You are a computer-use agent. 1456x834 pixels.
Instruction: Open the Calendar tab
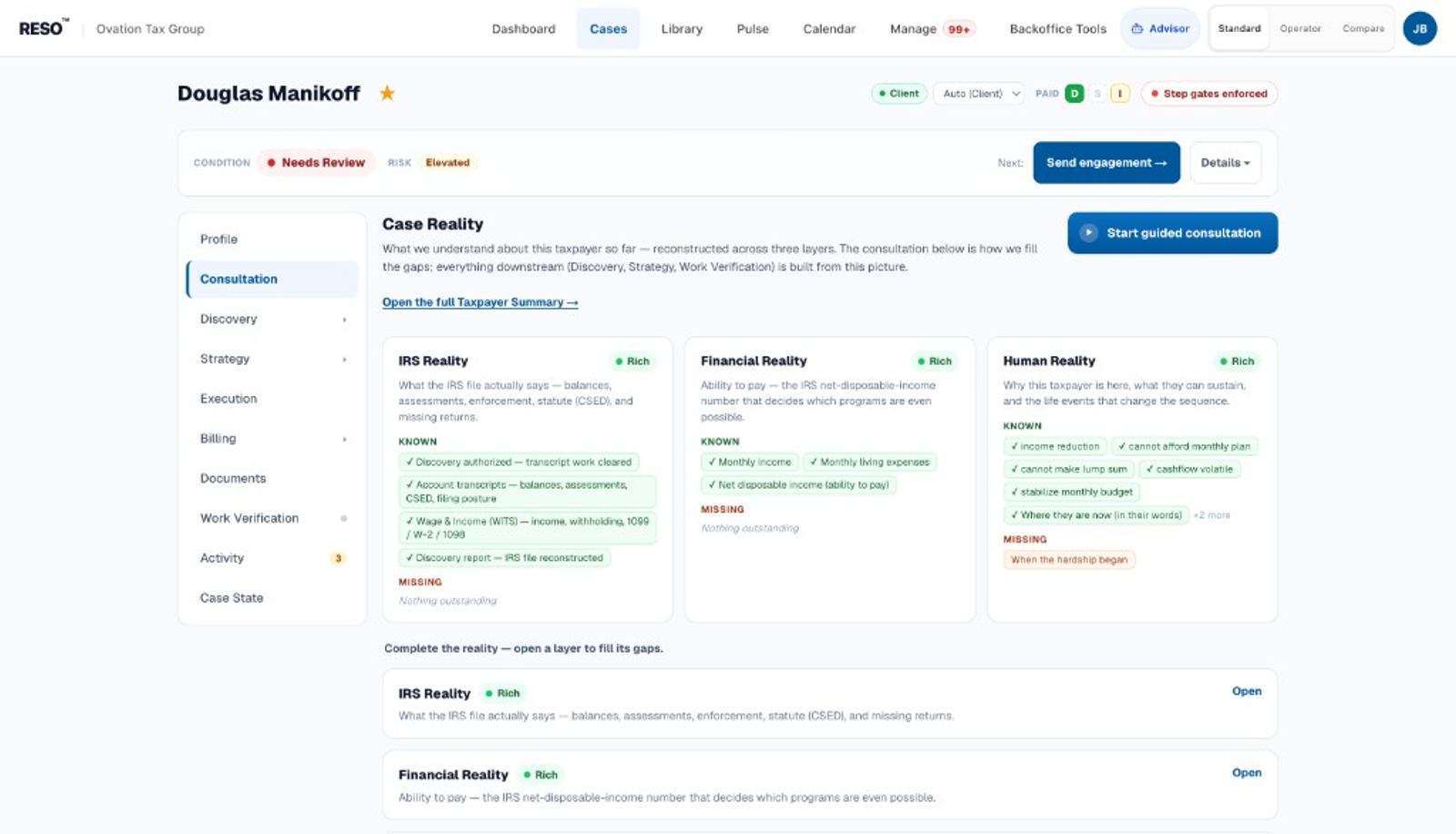point(829,28)
